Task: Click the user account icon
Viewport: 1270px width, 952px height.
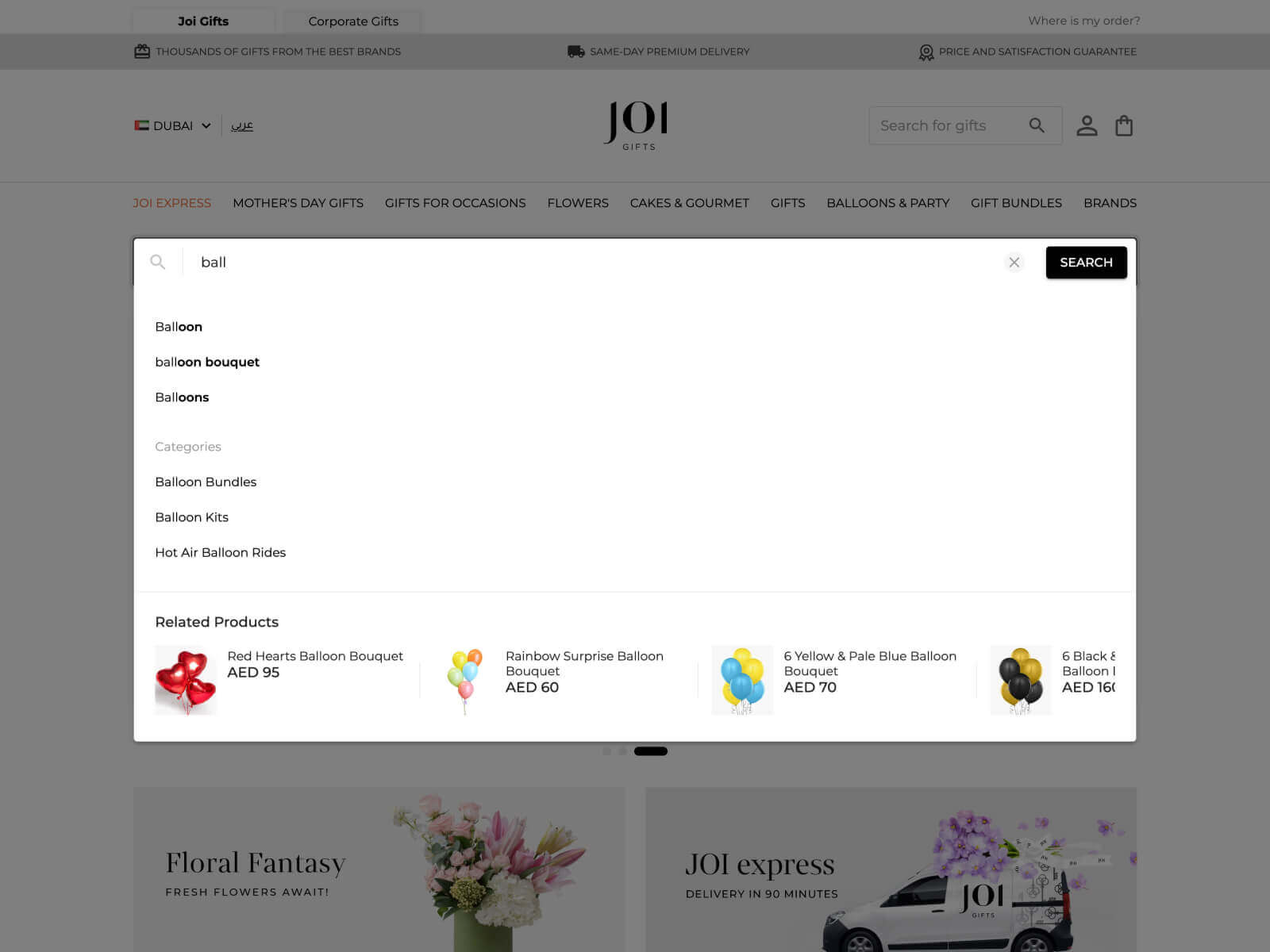Action: (1087, 125)
